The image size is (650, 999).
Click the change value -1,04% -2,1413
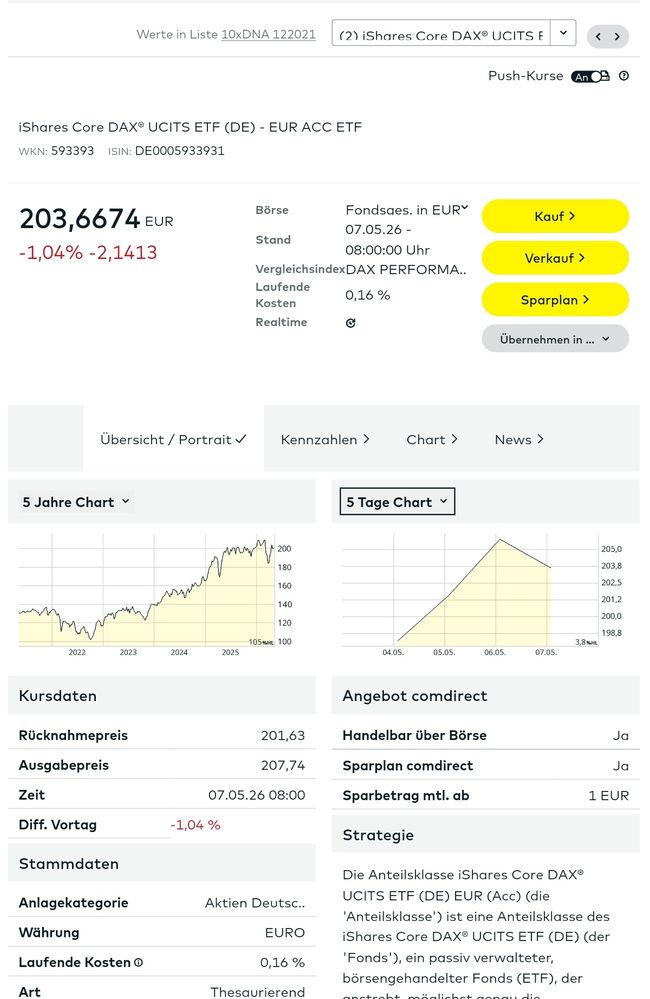pyautogui.click(x=88, y=253)
